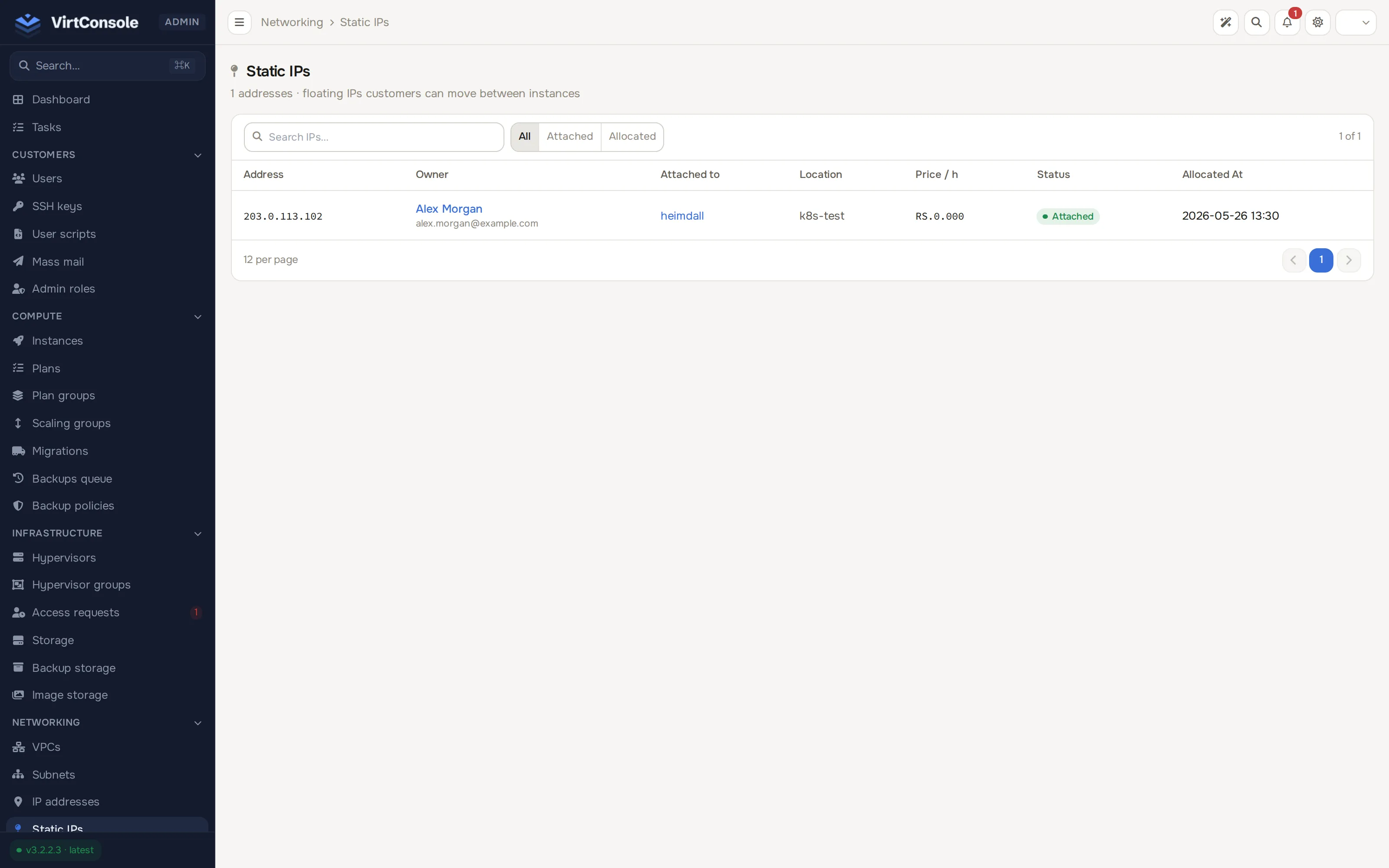Viewport: 1389px width, 868px height.
Task: Open the user account dropdown
Action: point(1356,23)
